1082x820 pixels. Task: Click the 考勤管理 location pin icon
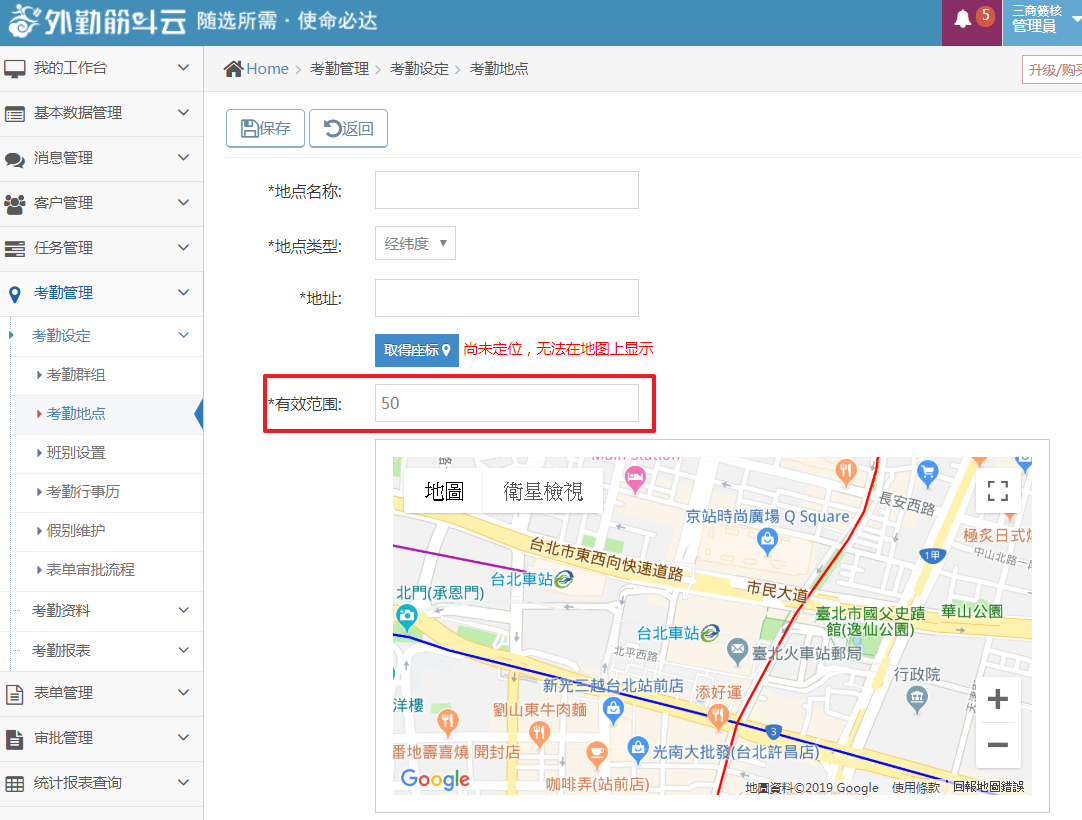point(14,294)
